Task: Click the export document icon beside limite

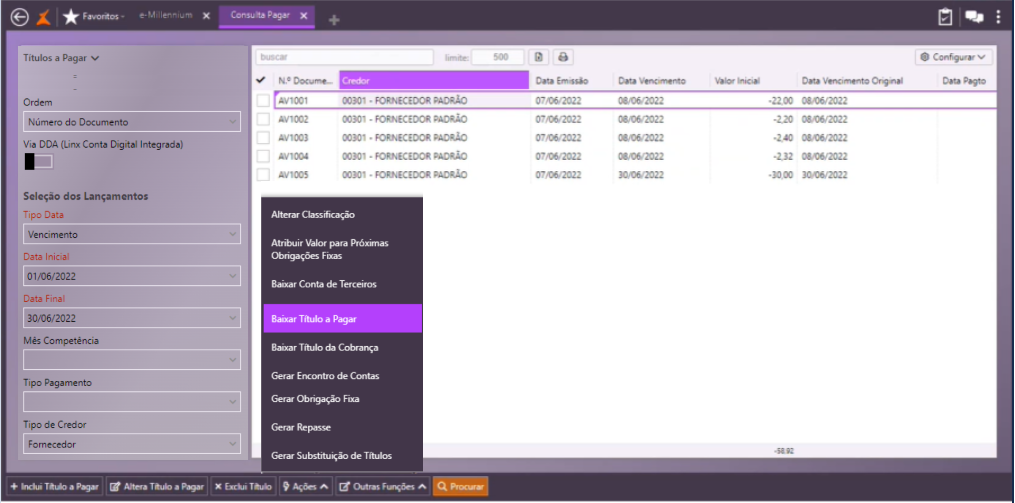Action: [x=539, y=57]
